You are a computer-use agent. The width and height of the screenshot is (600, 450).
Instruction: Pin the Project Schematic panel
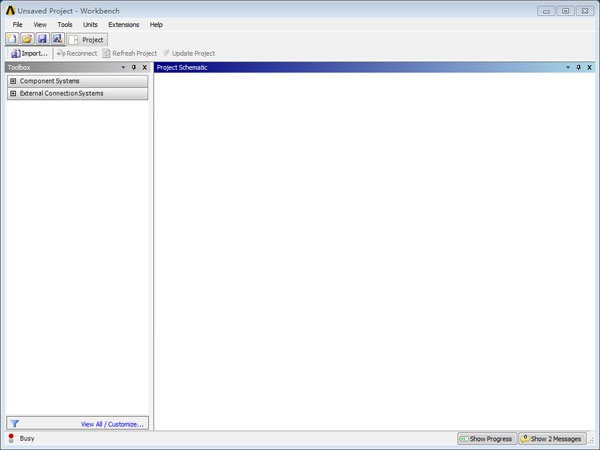click(x=578, y=67)
